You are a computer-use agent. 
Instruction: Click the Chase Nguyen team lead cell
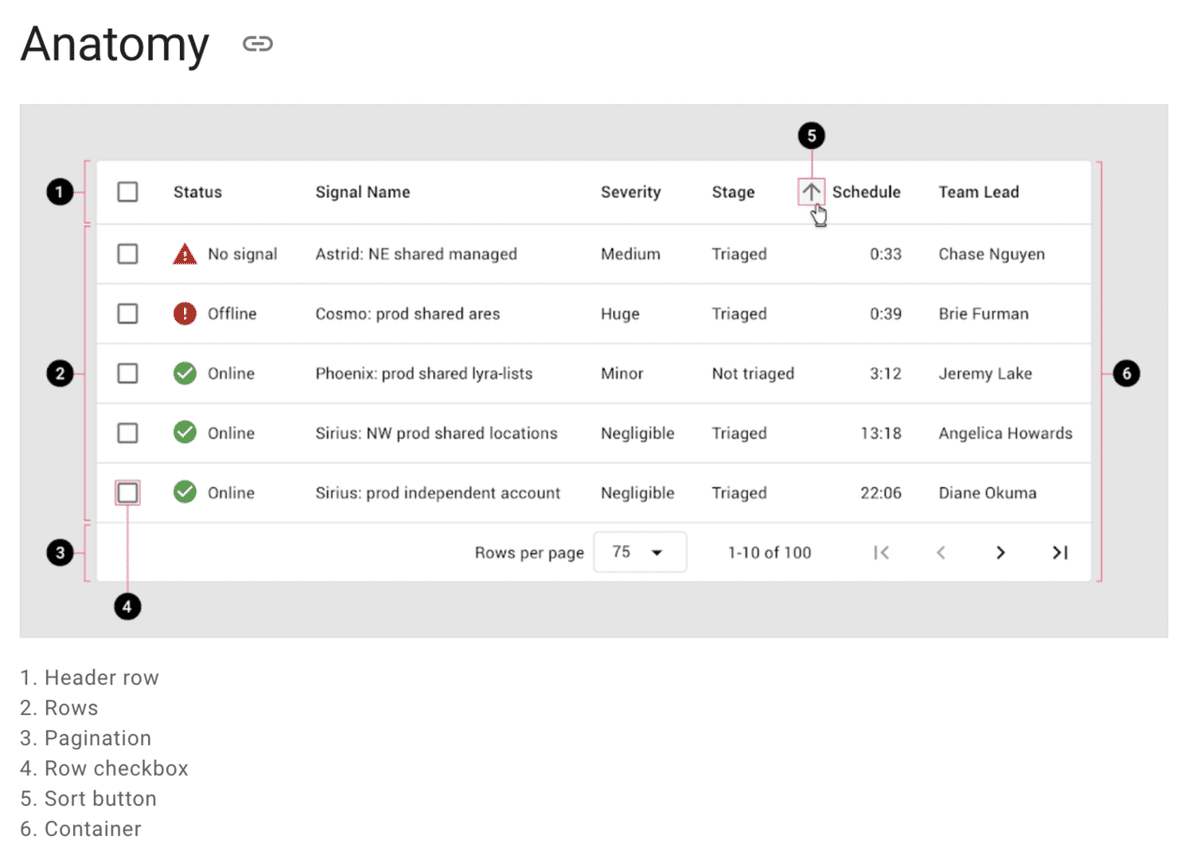click(x=991, y=254)
